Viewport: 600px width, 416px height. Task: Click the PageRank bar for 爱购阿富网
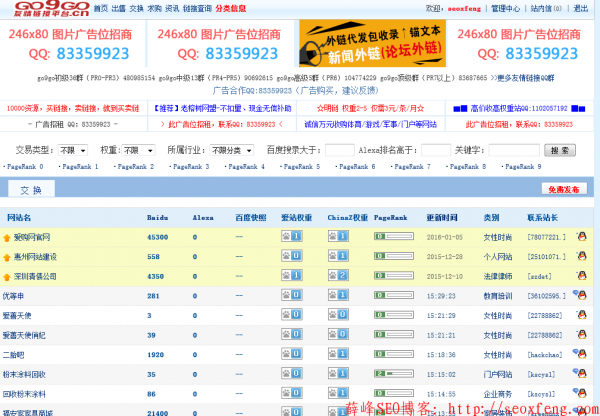point(393,237)
